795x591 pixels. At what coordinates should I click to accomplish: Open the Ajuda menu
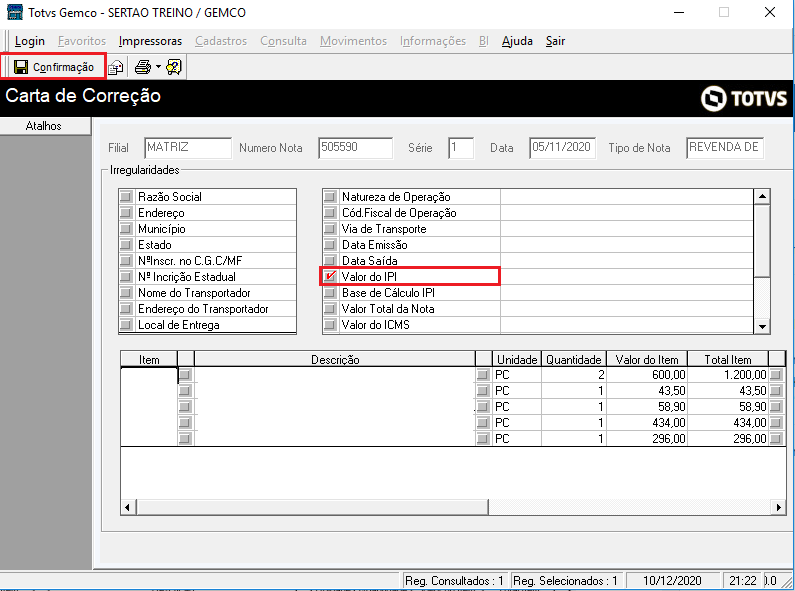pos(517,41)
